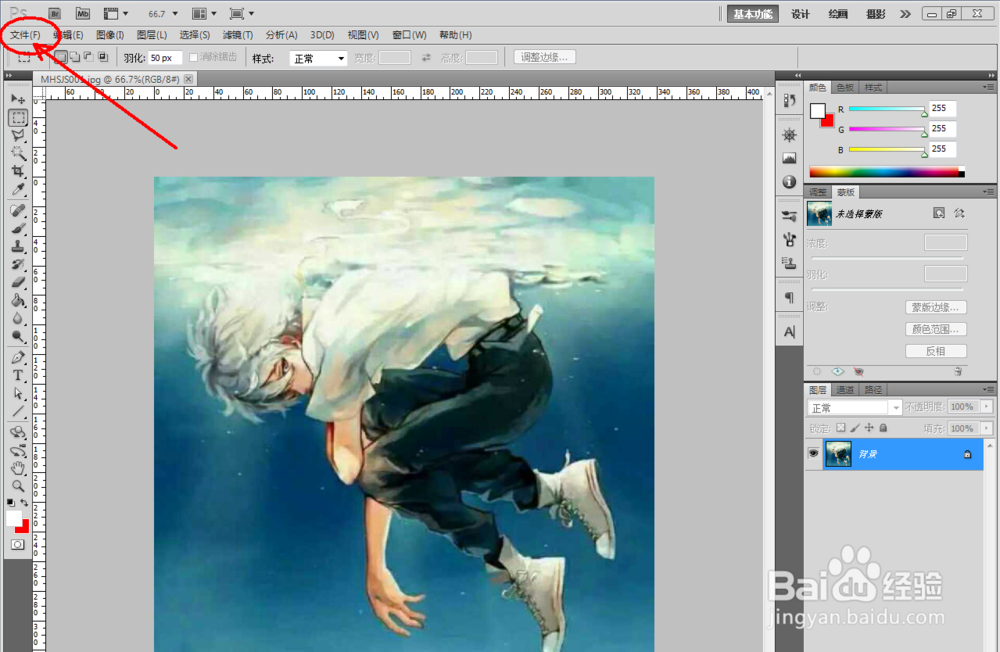Open the Info panel dock icon
This screenshot has width=1000, height=652.
[x=790, y=182]
